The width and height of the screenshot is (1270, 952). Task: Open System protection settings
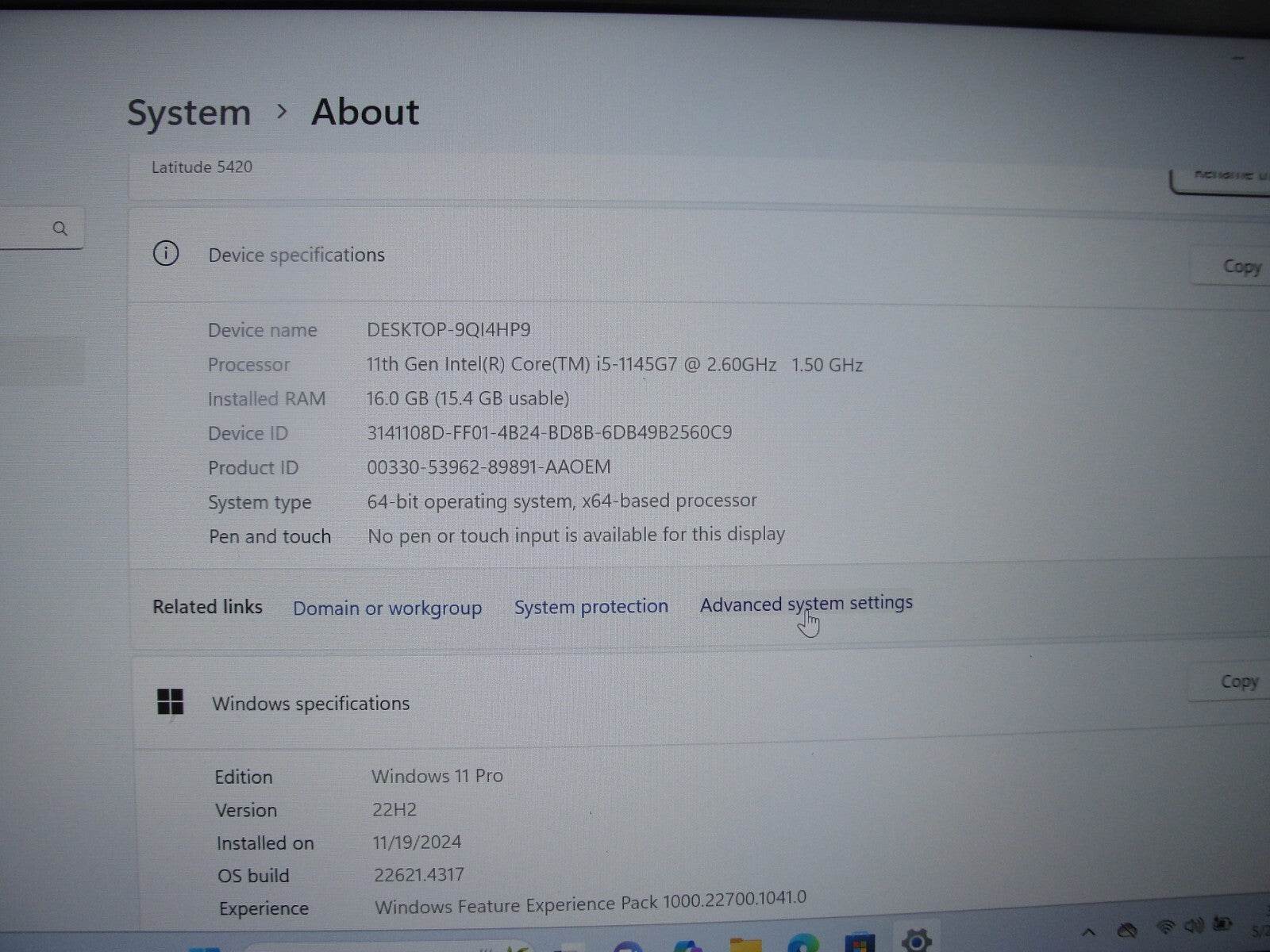(x=591, y=606)
